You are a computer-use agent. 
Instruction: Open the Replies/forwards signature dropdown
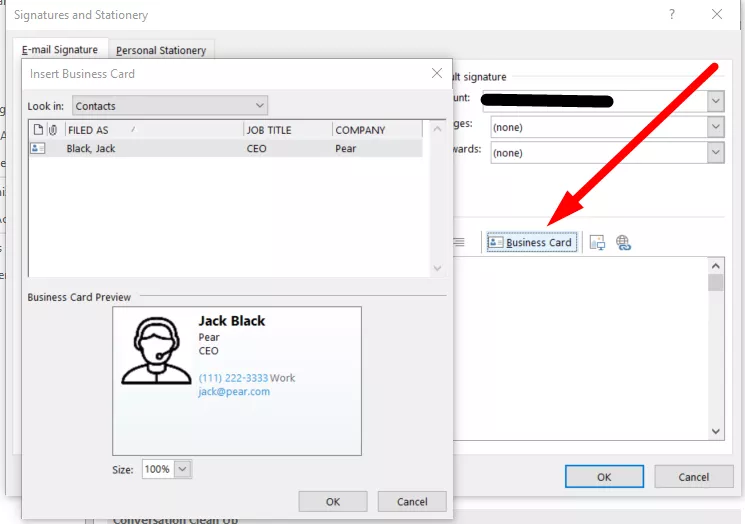click(715, 152)
